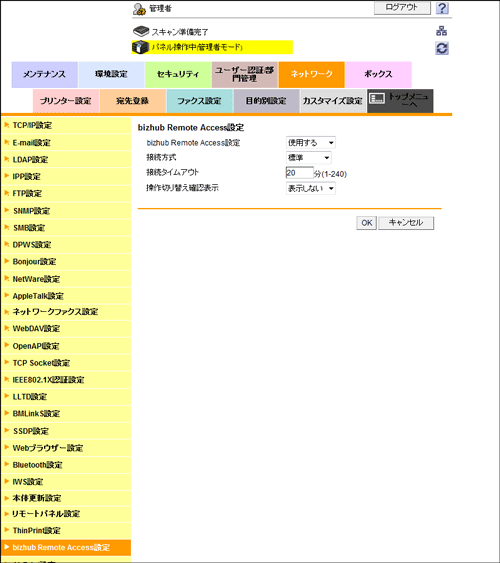Open the connection method dropdown

(x=308, y=158)
